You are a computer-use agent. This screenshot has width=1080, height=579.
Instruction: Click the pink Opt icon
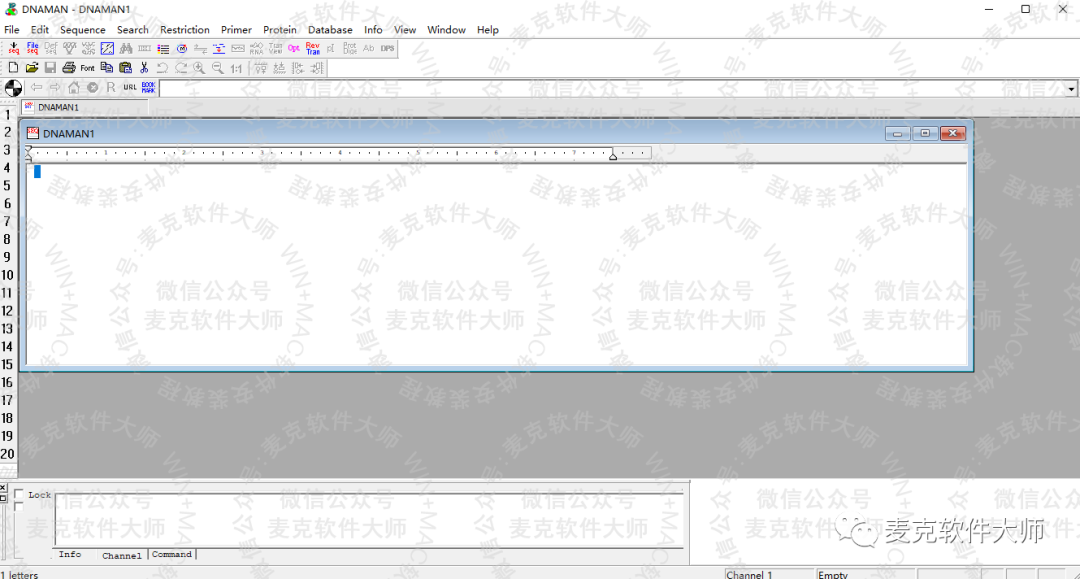[293, 48]
